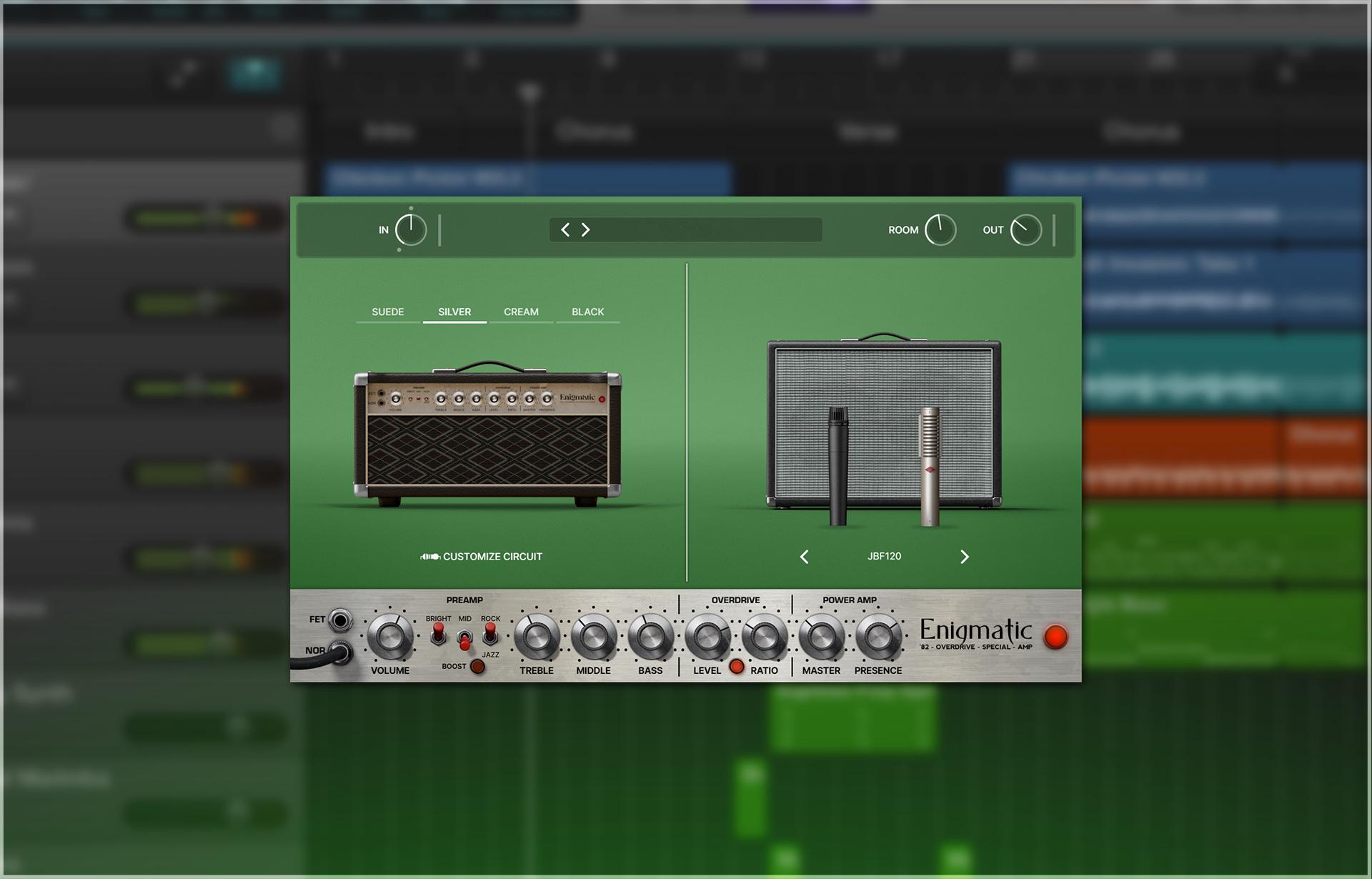Click the MIDDLE knob
The width and height of the screenshot is (1372, 879).
(x=594, y=637)
